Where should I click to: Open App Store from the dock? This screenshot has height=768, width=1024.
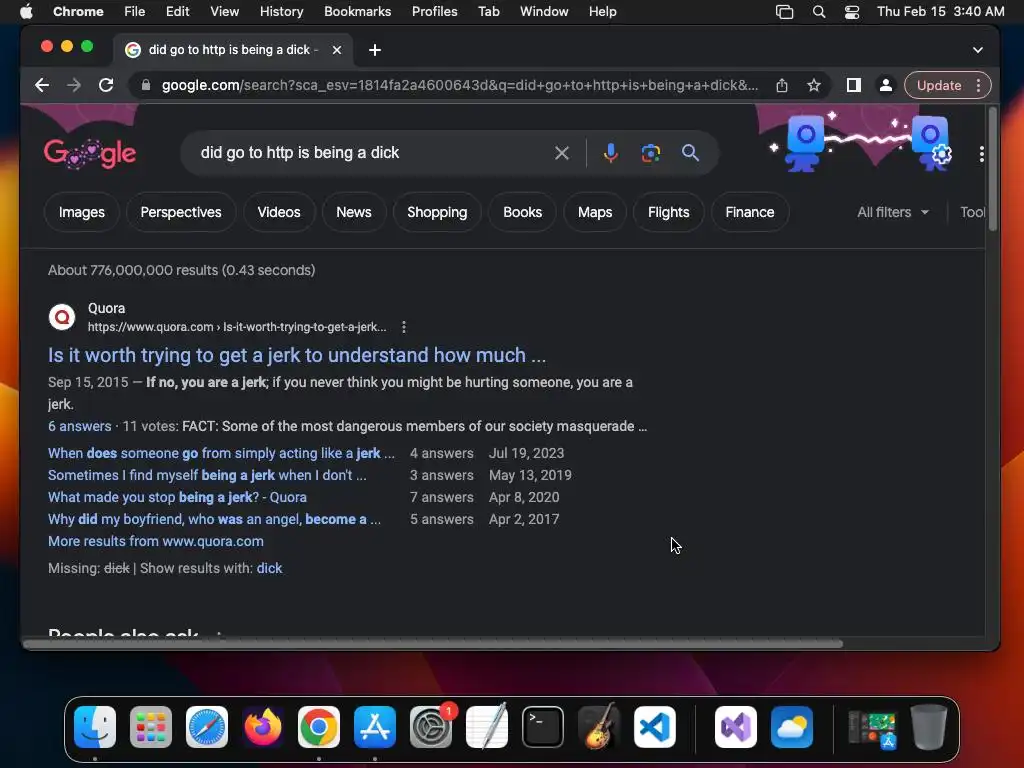click(375, 727)
